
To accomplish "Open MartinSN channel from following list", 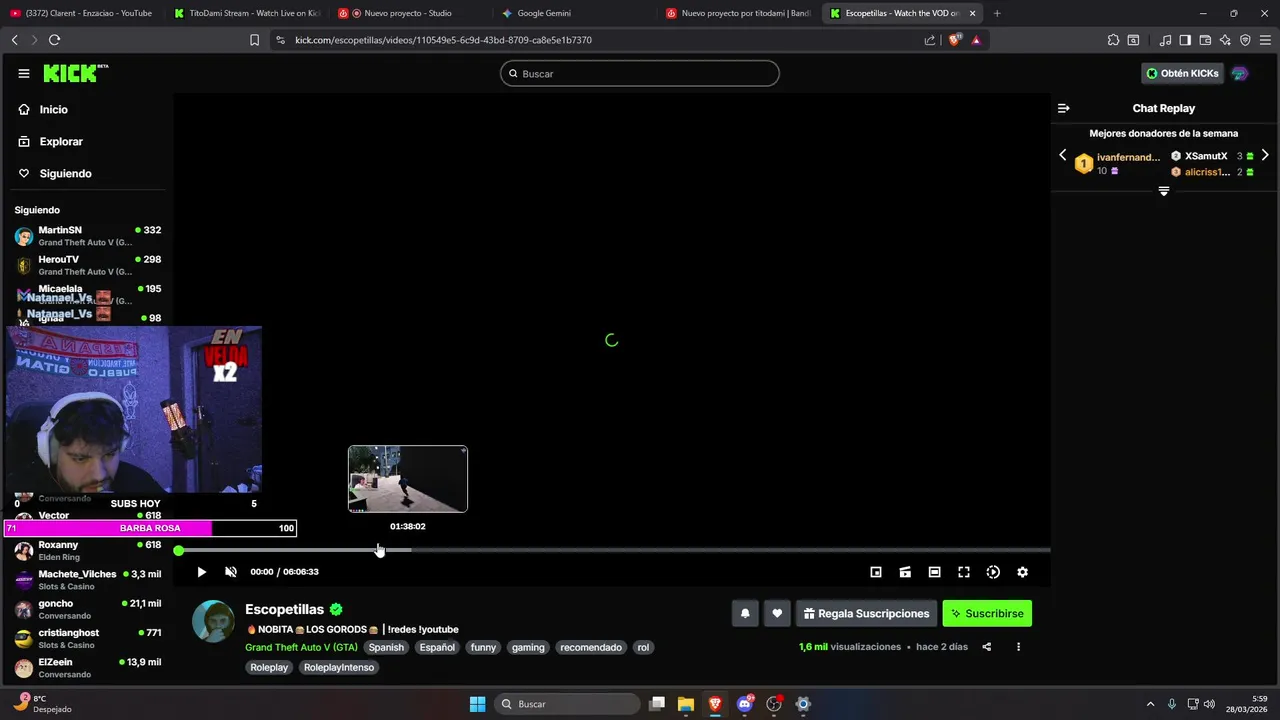I will (87, 236).
